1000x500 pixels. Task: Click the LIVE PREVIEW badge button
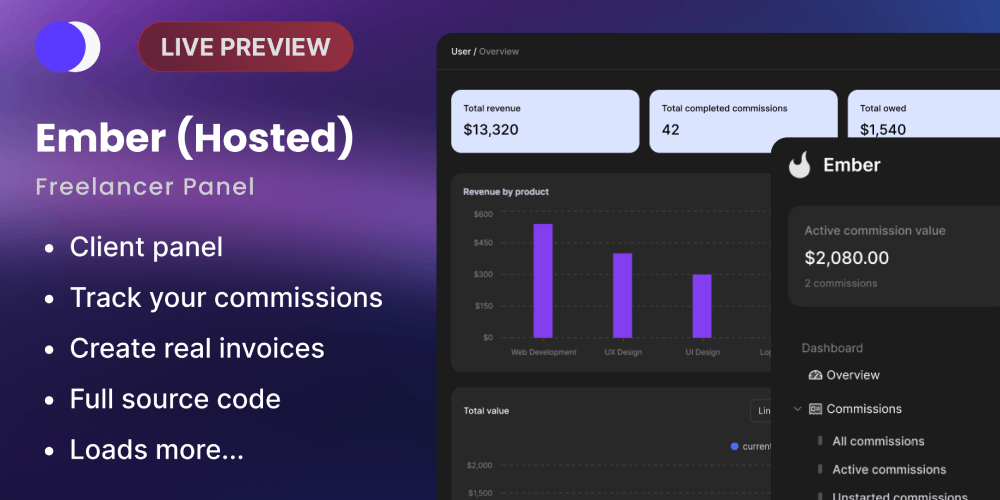[246, 47]
